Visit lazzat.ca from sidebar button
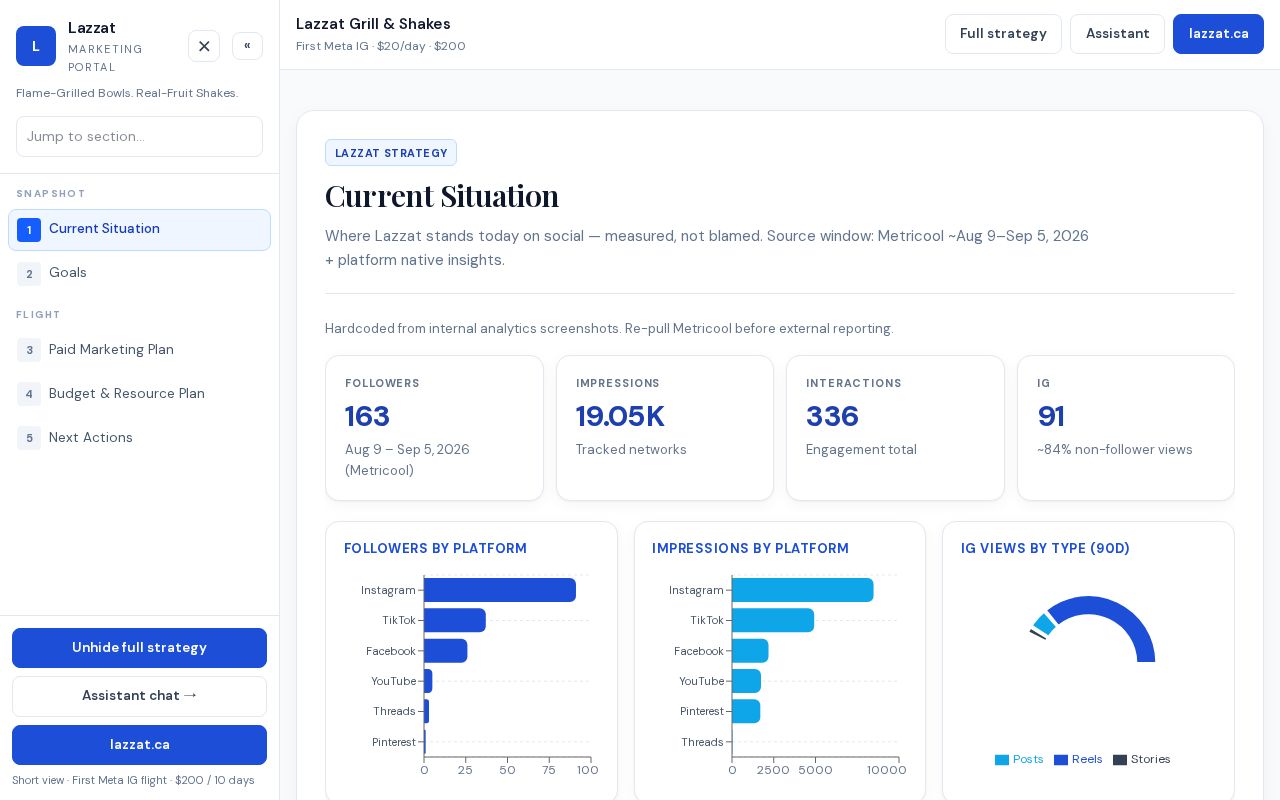The image size is (1280, 800). (x=139, y=745)
